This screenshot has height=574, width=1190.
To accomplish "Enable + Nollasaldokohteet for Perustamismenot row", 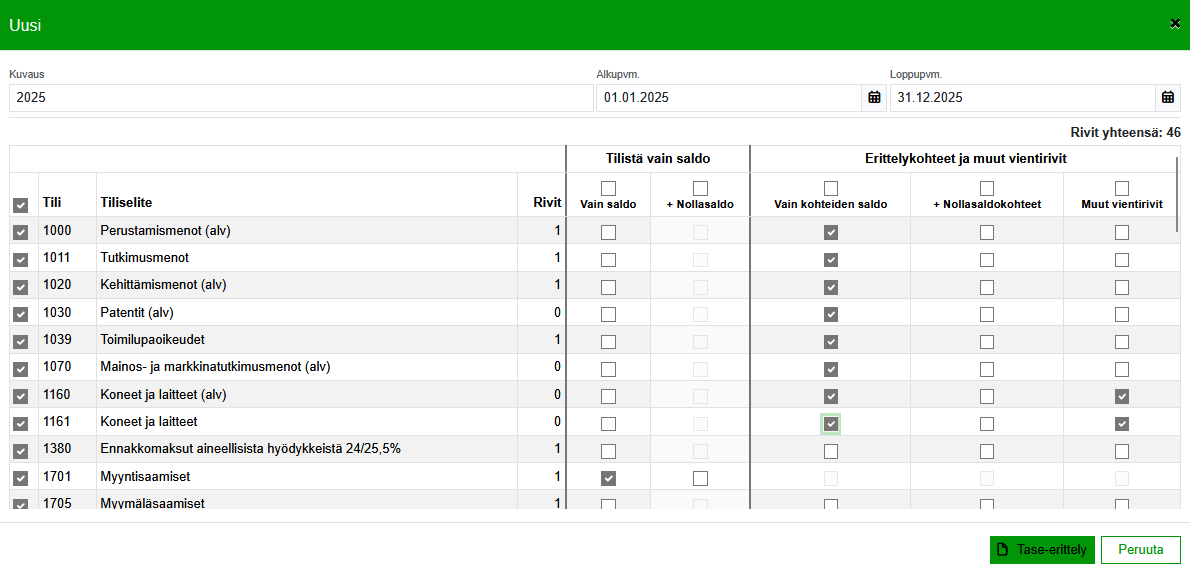I will [987, 232].
